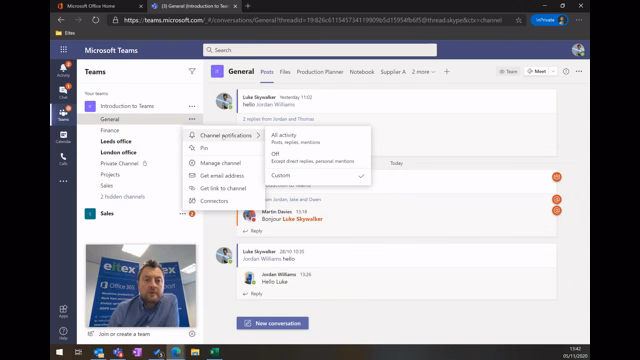Open the Supplier A tab

pos(393,72)
